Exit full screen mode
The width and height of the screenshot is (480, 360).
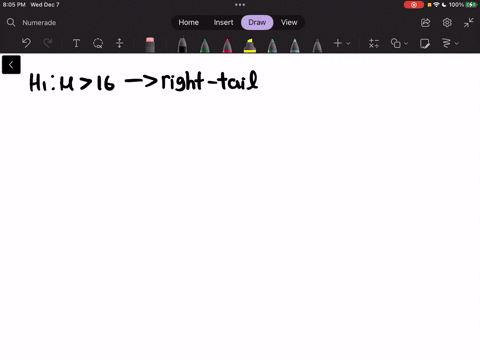click(469, 23)
